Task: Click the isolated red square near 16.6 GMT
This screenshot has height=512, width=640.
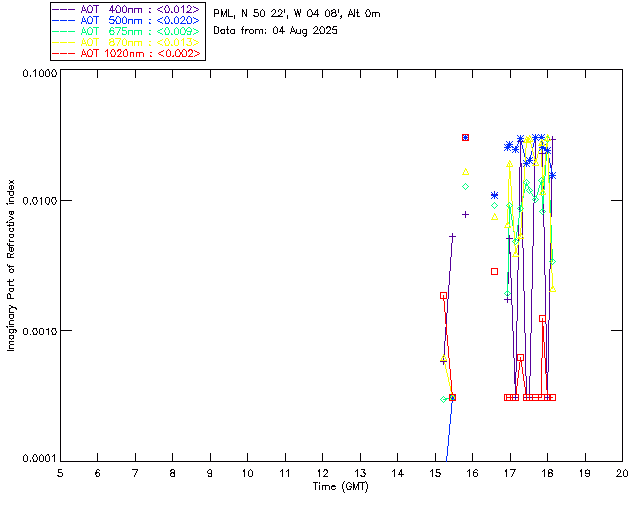Action: tap(494, 271)
